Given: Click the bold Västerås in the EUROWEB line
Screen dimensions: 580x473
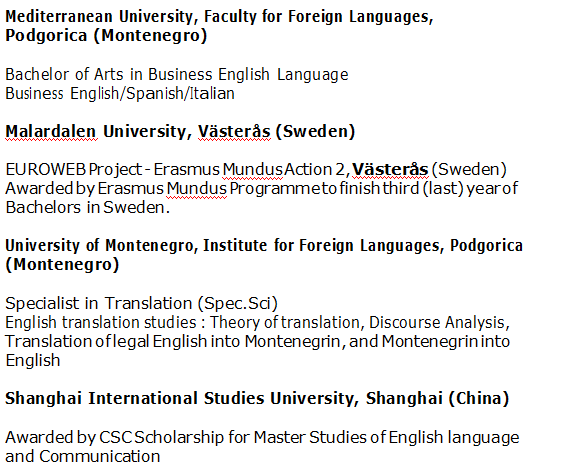Looking at the screenshot, I should (390, 170).
